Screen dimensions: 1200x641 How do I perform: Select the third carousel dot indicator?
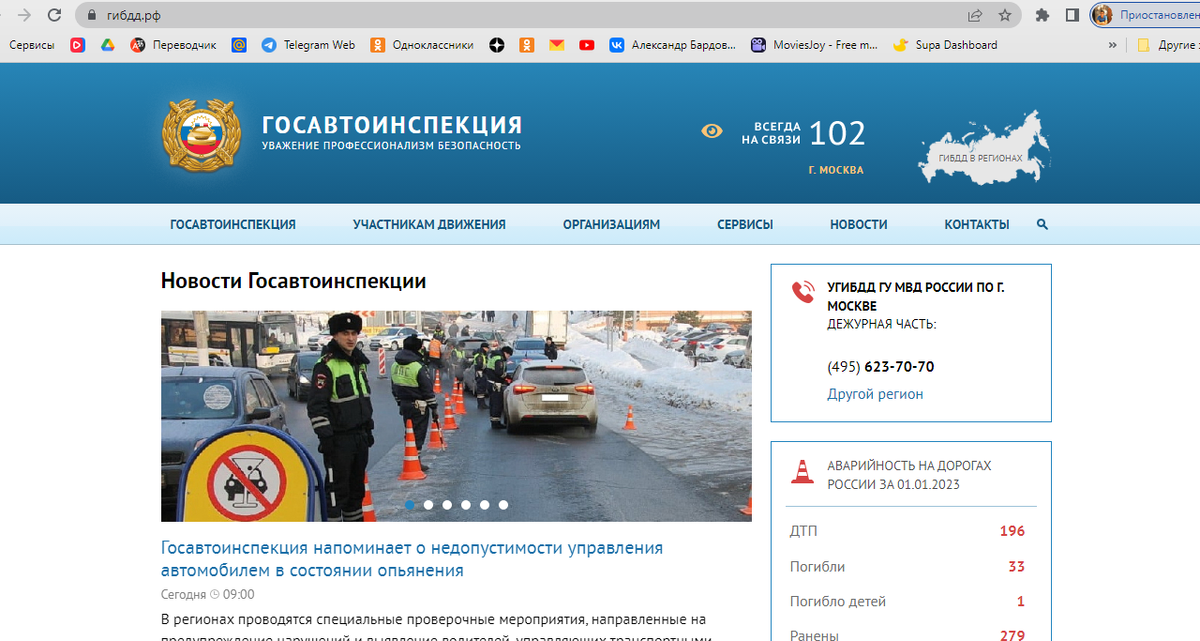pyautogui.click(x=447, y=505)
